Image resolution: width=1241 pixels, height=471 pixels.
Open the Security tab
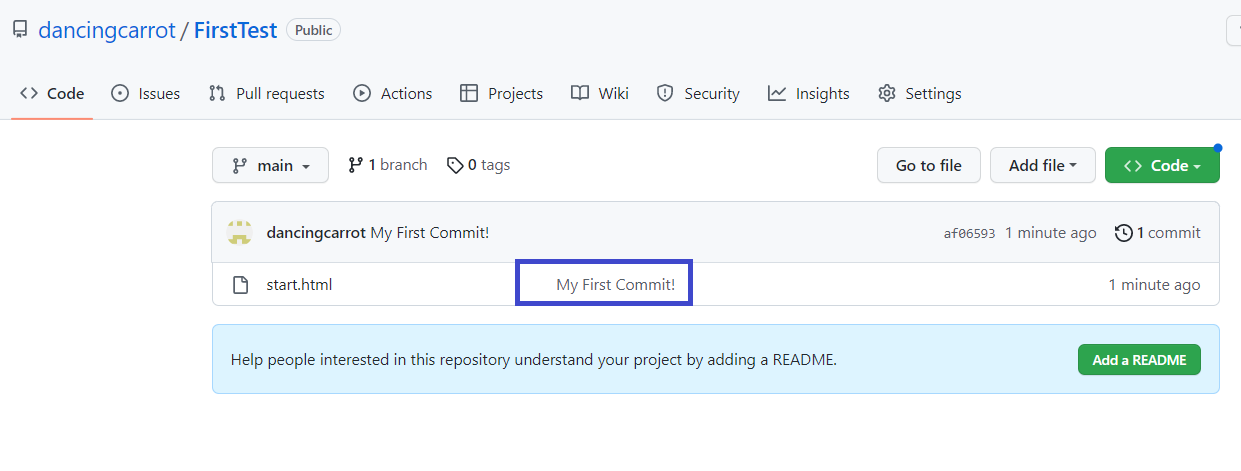pyautogui.click(x=698, y=93)
